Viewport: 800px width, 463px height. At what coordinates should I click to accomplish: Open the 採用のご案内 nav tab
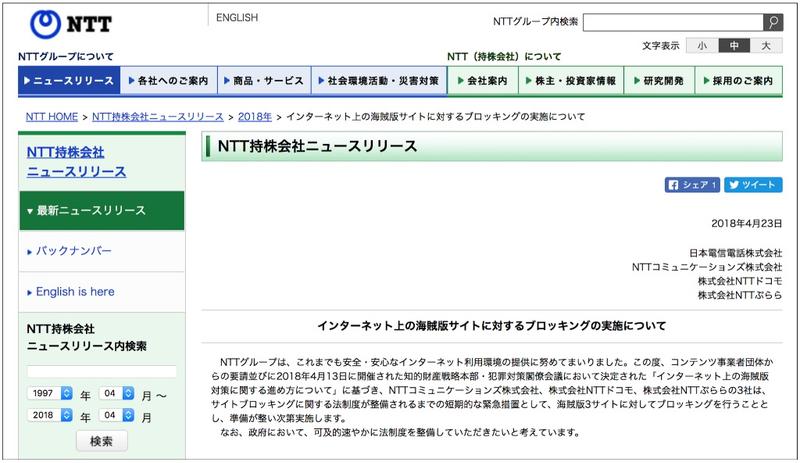pos(738,81)
